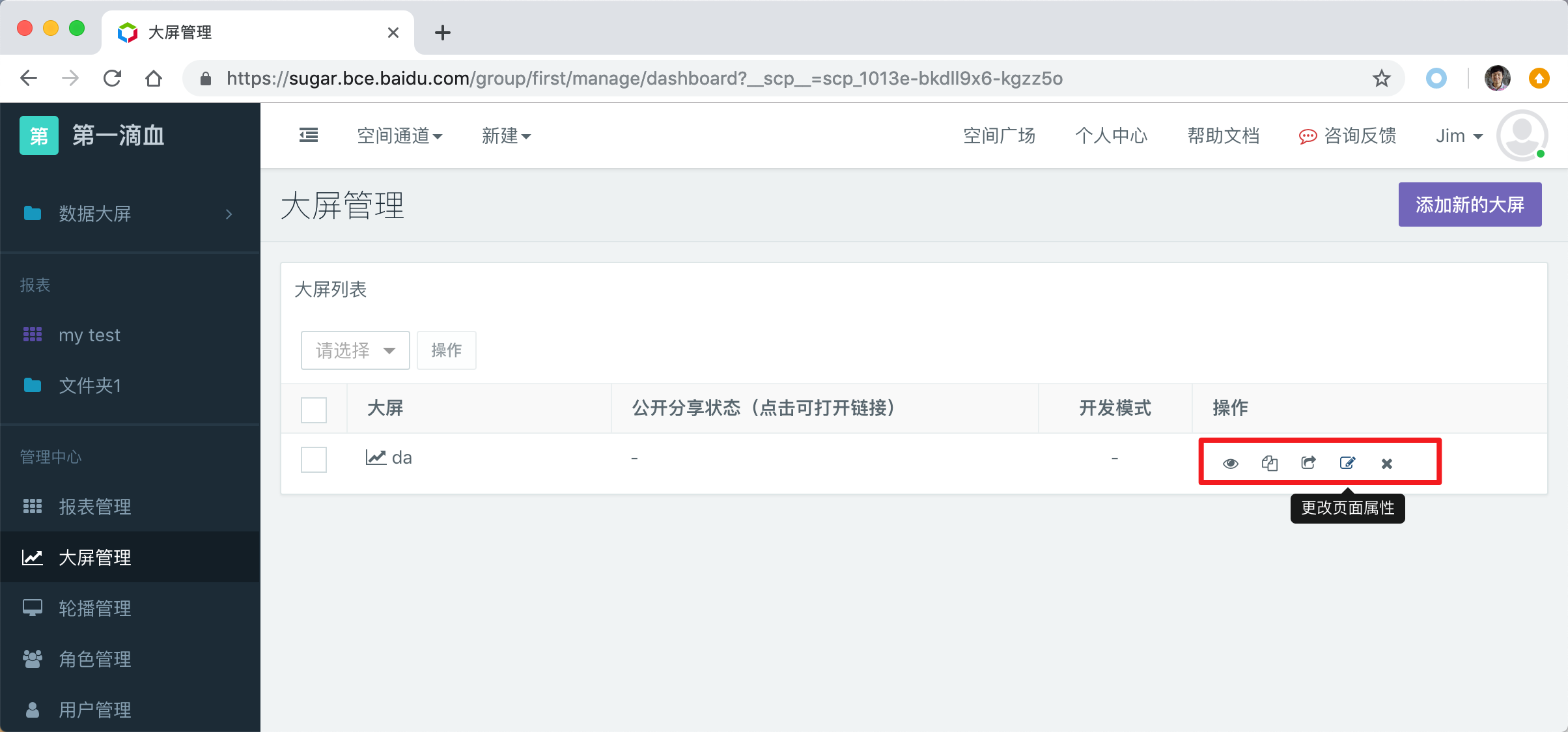Copy the da dashboard using duplicate icon

pyautogui.click(x=1269, y=463)
